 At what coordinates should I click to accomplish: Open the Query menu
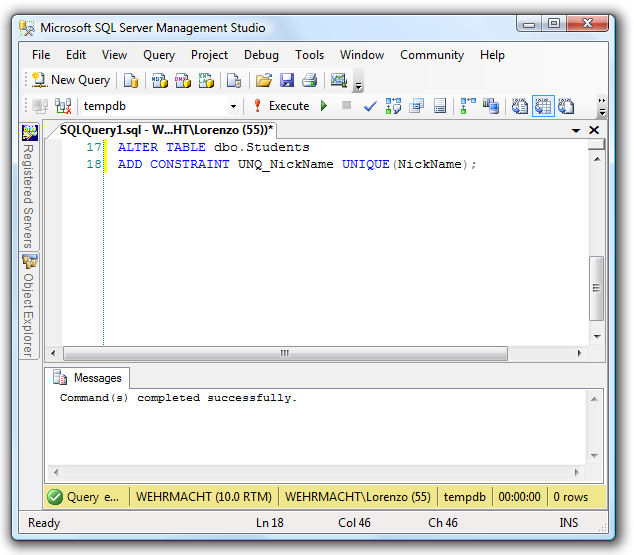pos(159,55)
